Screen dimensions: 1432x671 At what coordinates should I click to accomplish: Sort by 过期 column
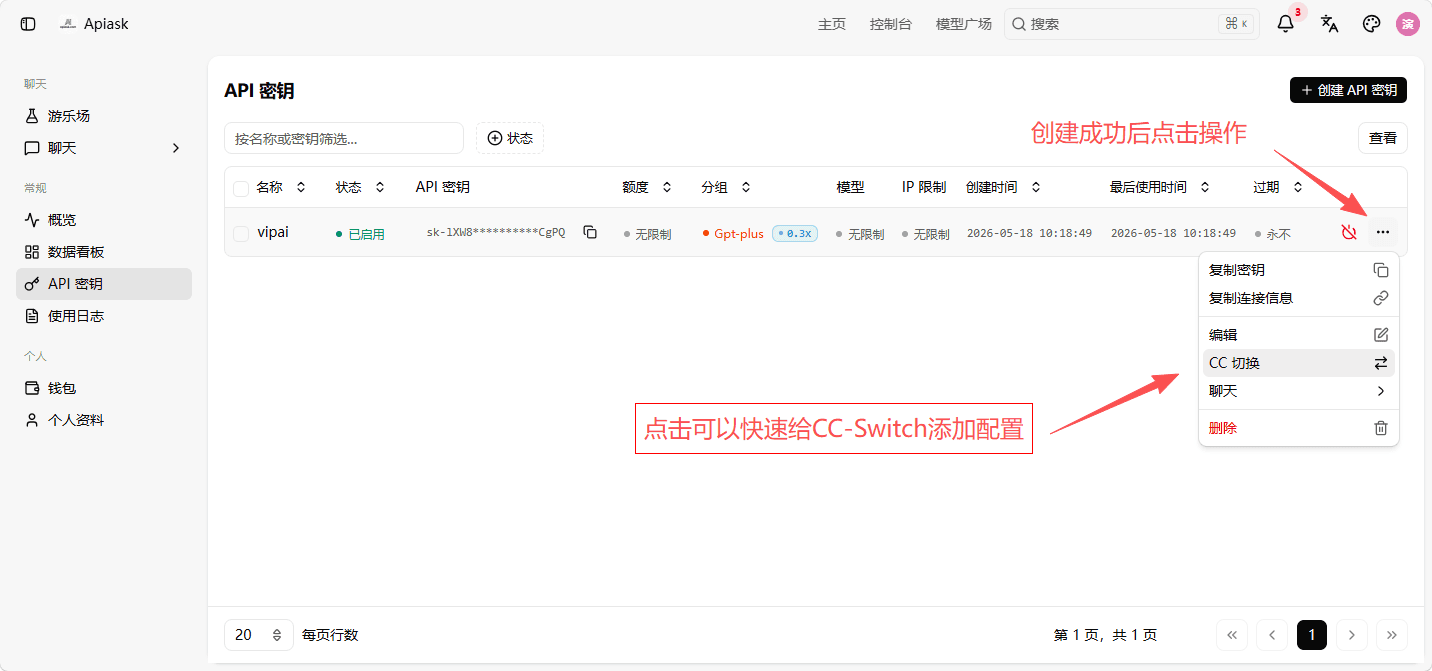coord(1278,187)
